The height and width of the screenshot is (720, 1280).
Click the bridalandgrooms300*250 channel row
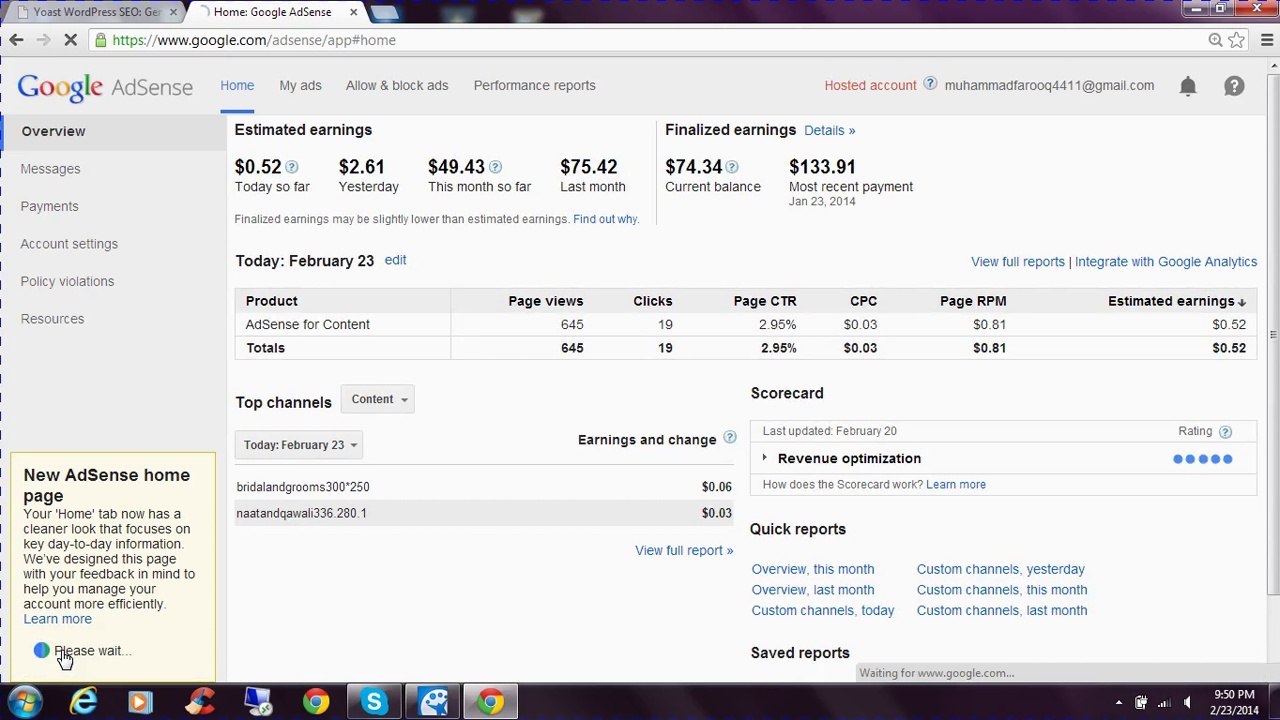[x=484, y=487]
